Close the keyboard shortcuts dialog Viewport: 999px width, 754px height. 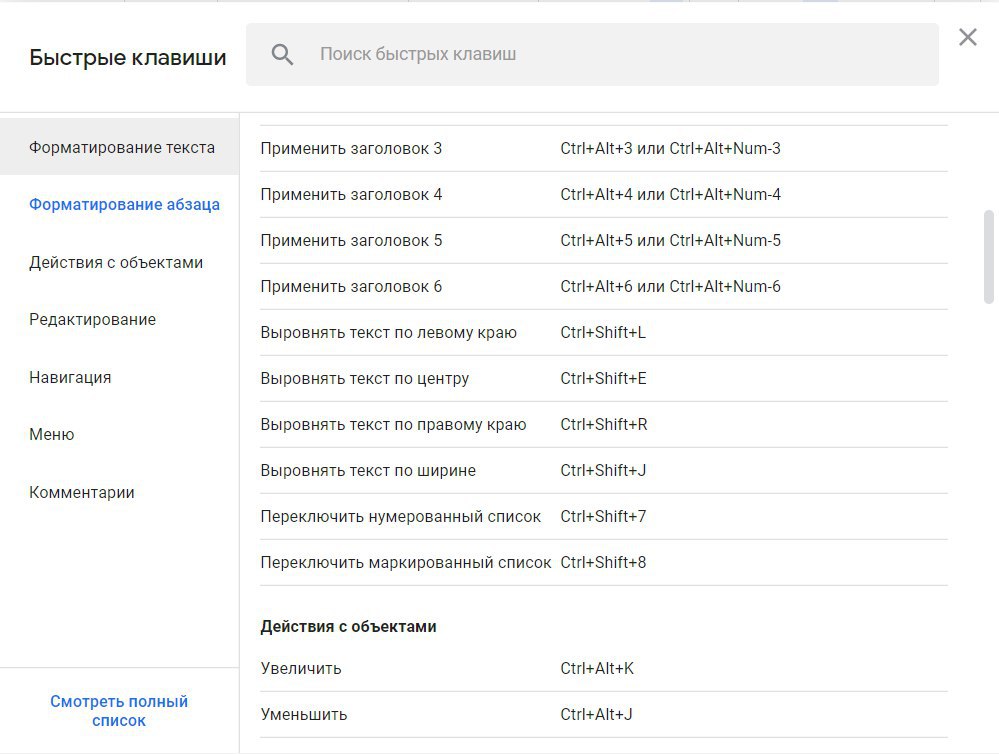(967, 38)
